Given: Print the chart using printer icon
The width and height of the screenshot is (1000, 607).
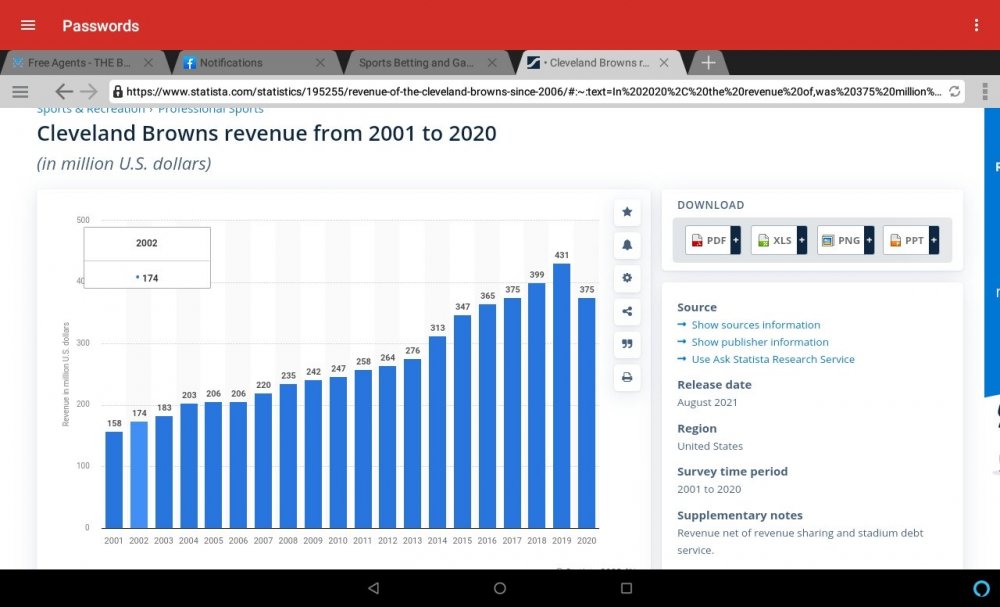Looking at the screenshot, I should (627, 377).
